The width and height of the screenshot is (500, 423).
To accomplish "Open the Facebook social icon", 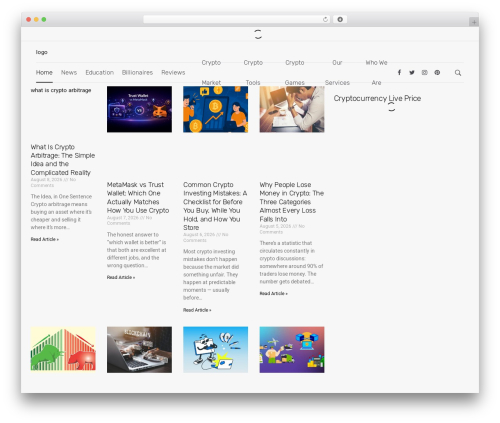I will click(x=399, y=72).
